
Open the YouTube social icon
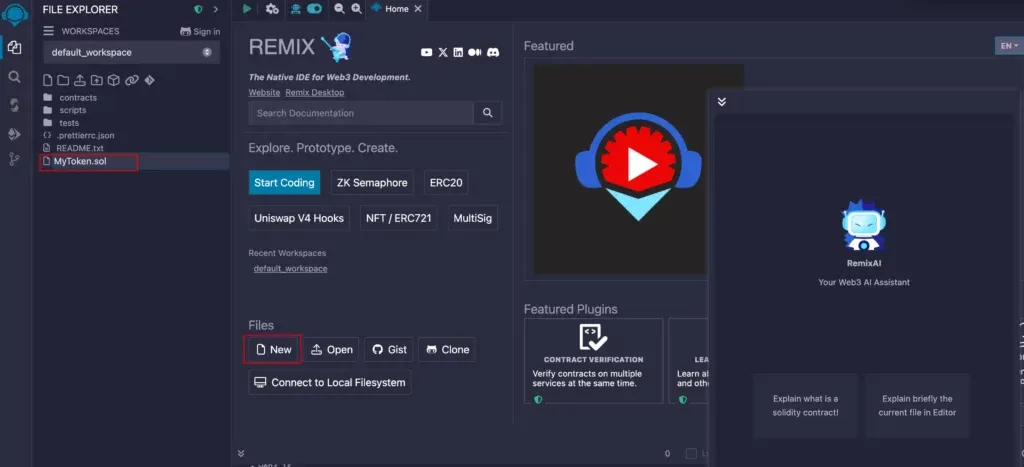[x=426, y=52]
